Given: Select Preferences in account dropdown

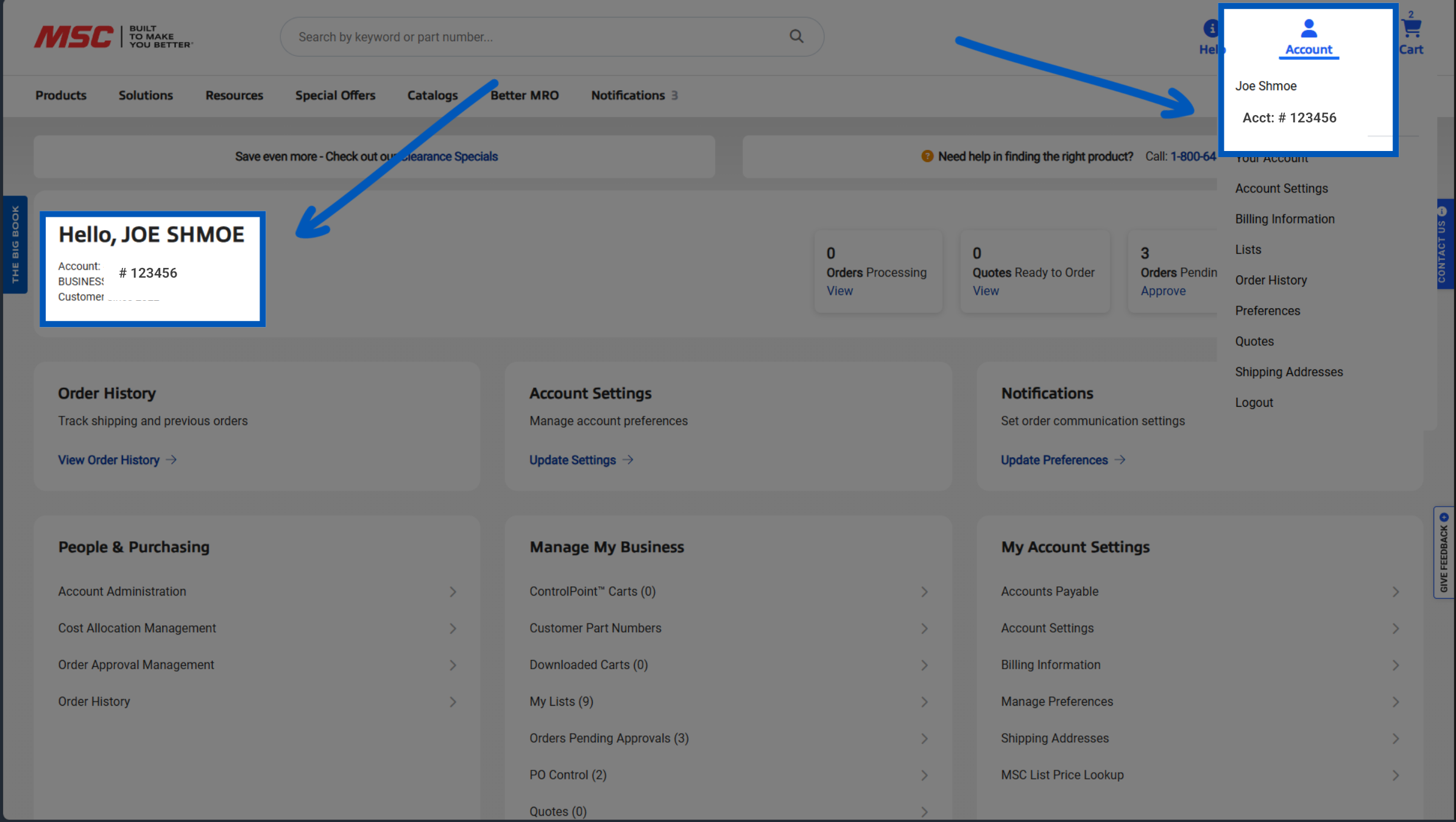Looking at the screenshot, I should tap(1267, 311).
